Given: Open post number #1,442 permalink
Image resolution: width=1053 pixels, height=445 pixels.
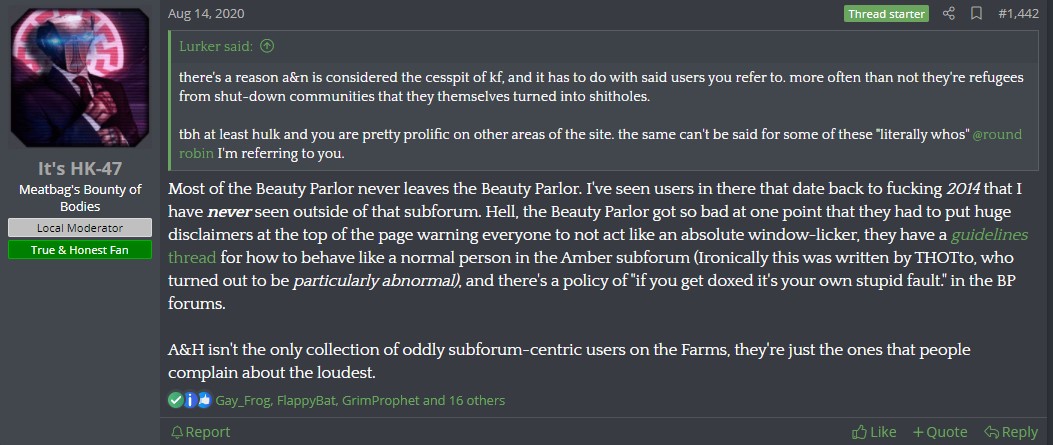Looking at the screenshot, I should click(1018, 13).
